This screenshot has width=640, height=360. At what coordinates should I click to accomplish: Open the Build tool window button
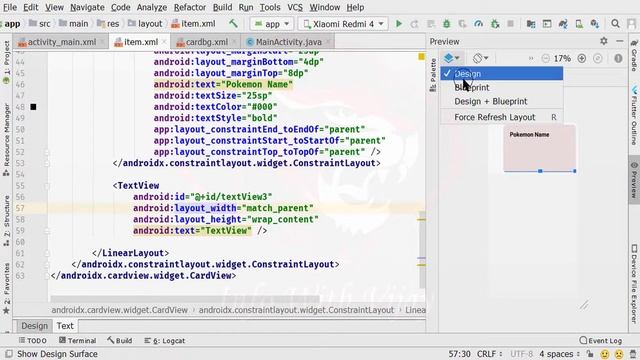pyautogui.click(x=120, y=340)
